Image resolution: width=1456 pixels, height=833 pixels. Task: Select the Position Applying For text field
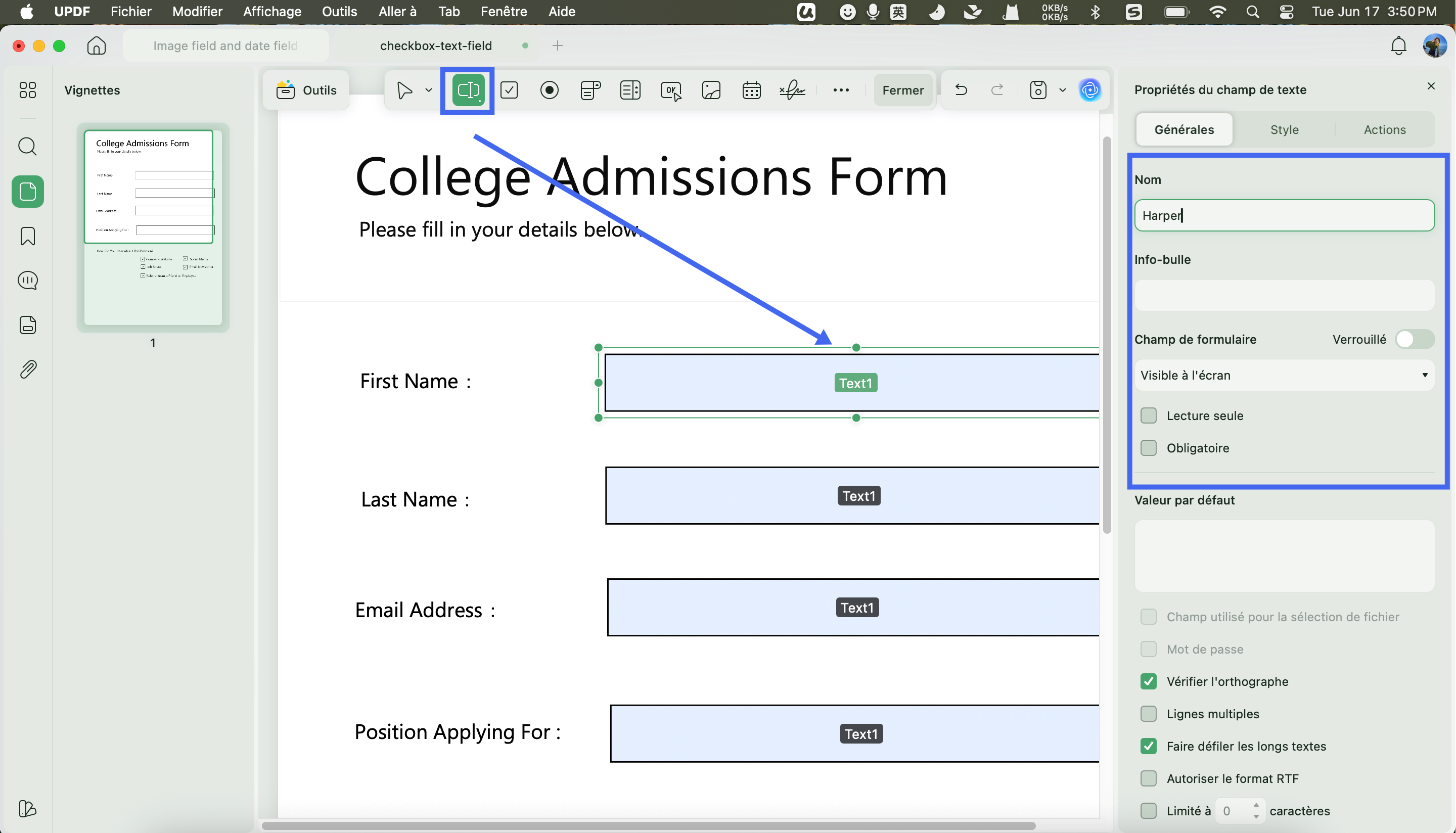[855, 733]
